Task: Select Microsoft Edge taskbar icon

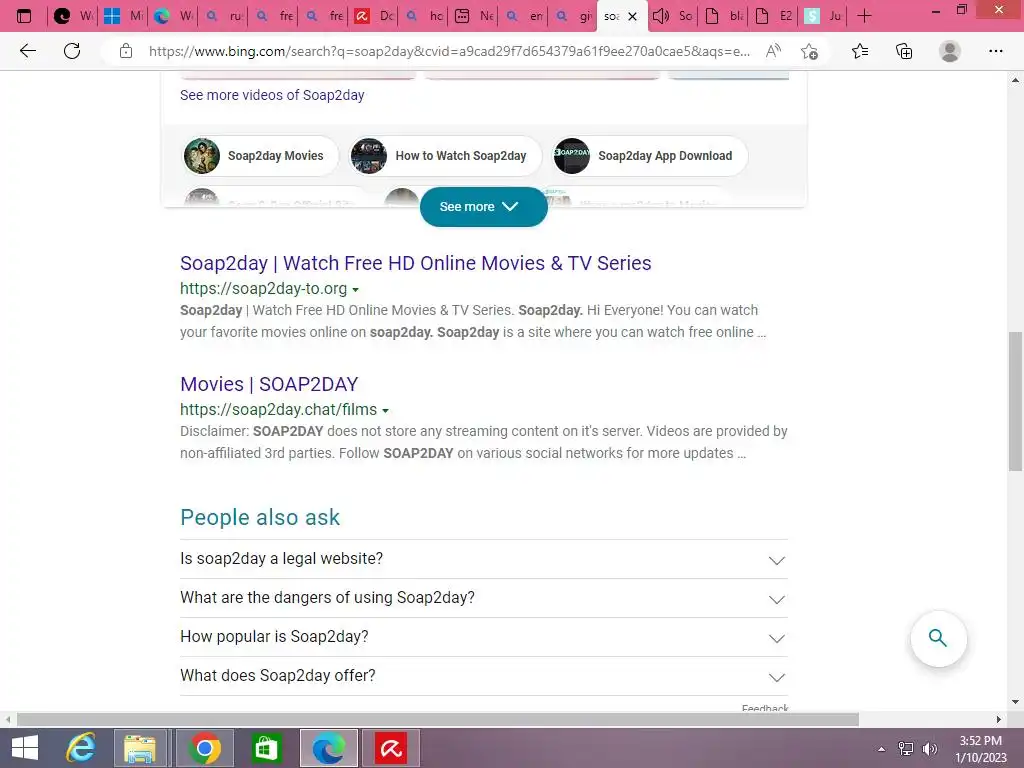Action: pyautogui.click(x=328, y=748)
